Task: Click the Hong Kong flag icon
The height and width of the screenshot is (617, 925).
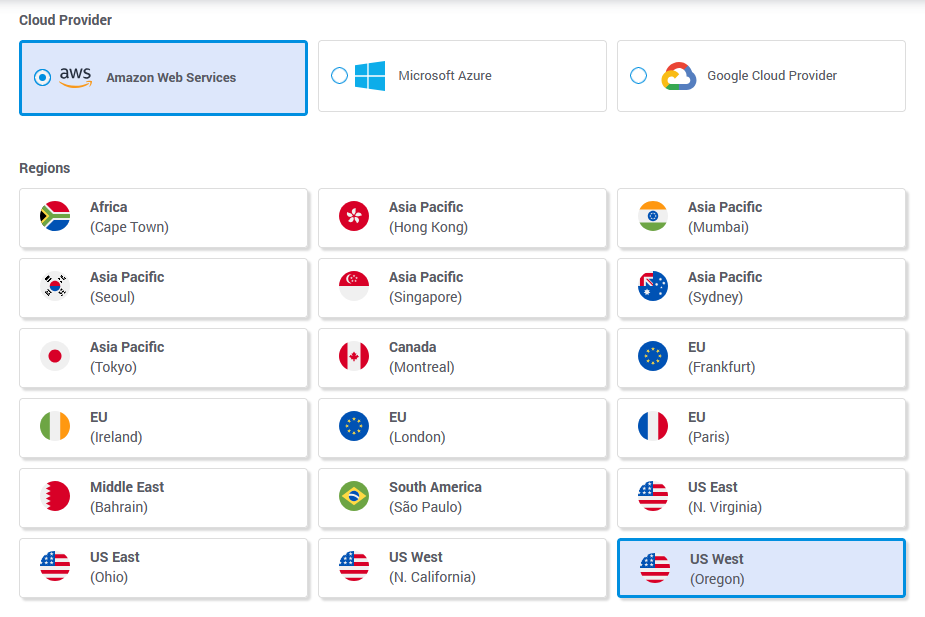Action: pos(354,217)
